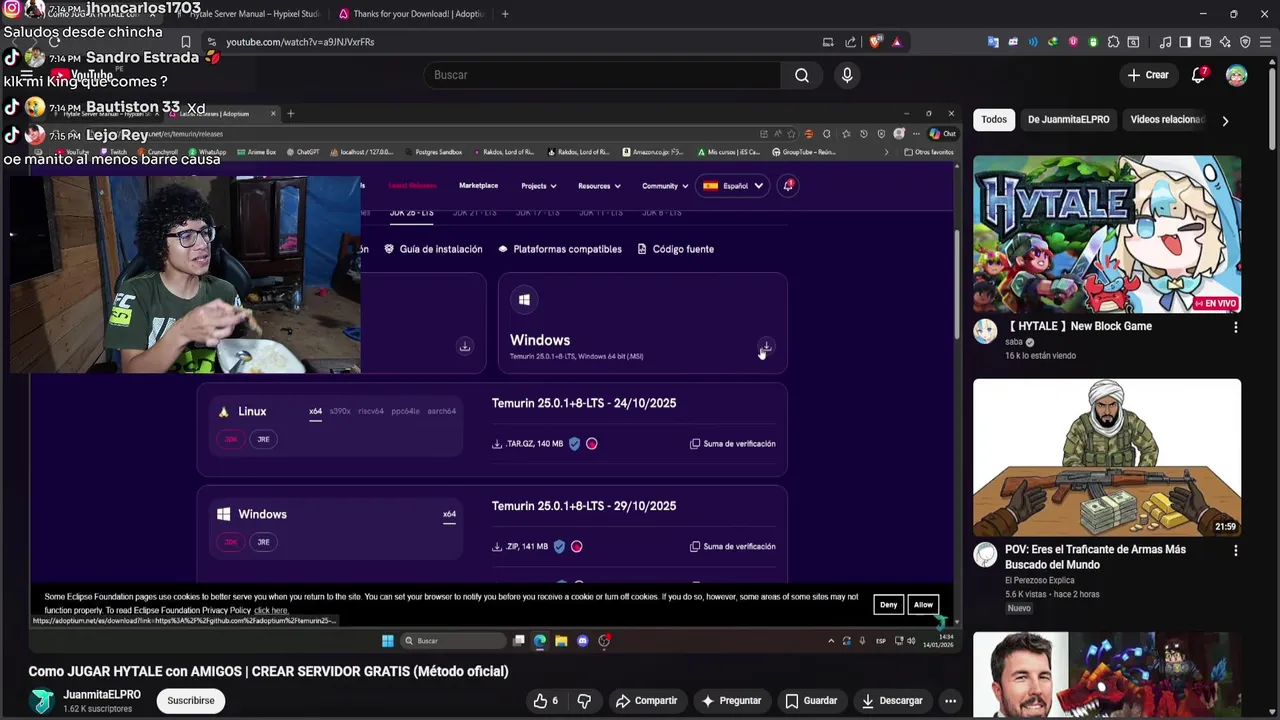Click the Brave Shields lion icon
The height and width of the screenshot is (720, 1280).
[x=876, y=42]
